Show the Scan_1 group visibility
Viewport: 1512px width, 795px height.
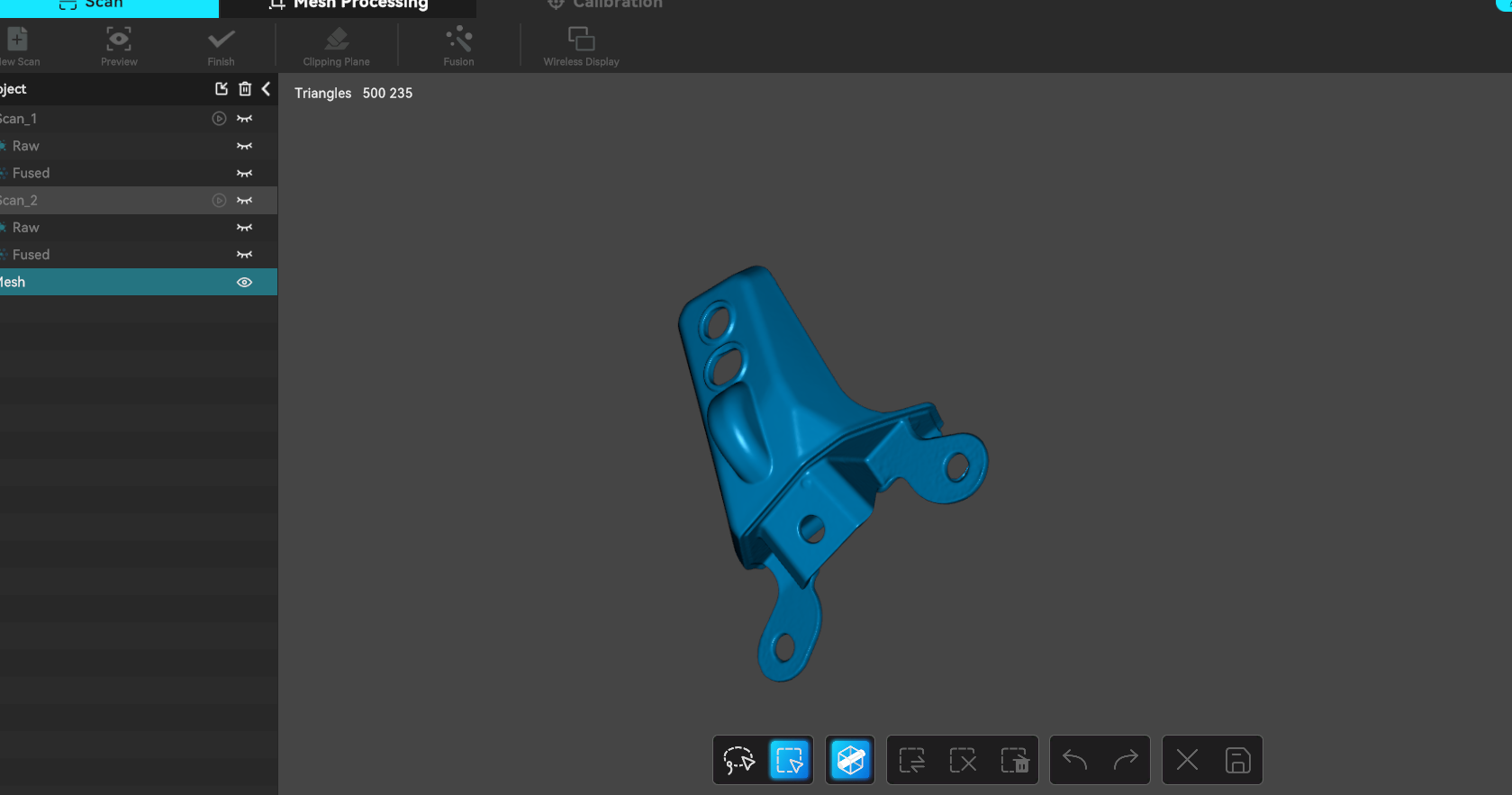[x=244, y=119]
